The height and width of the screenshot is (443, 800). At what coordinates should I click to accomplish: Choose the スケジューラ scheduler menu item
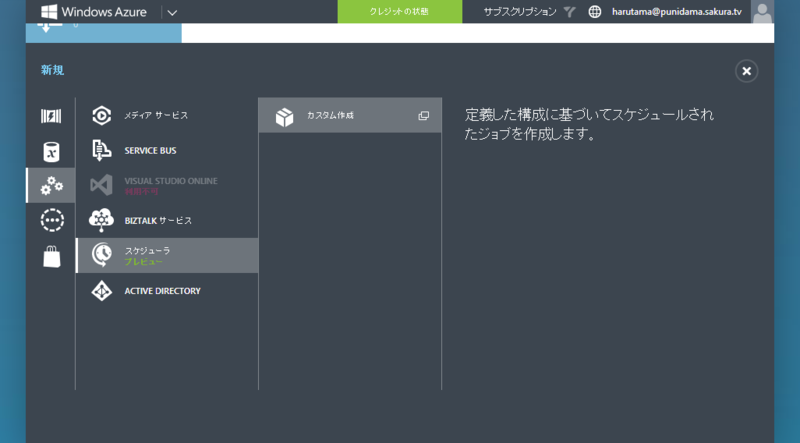click(x=167, y=255)
